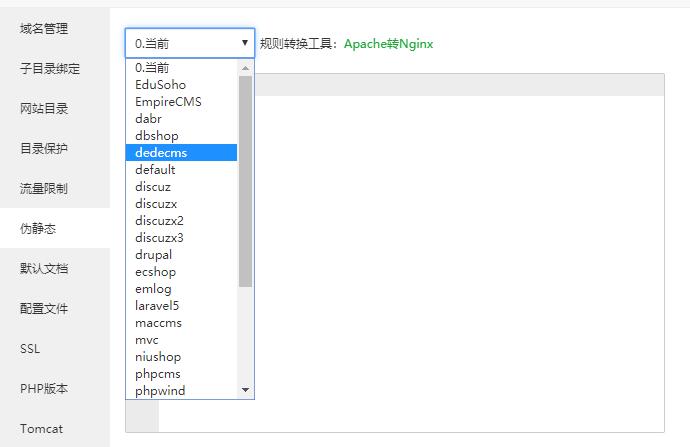Choose the phpwind rule

pos(181,391)
